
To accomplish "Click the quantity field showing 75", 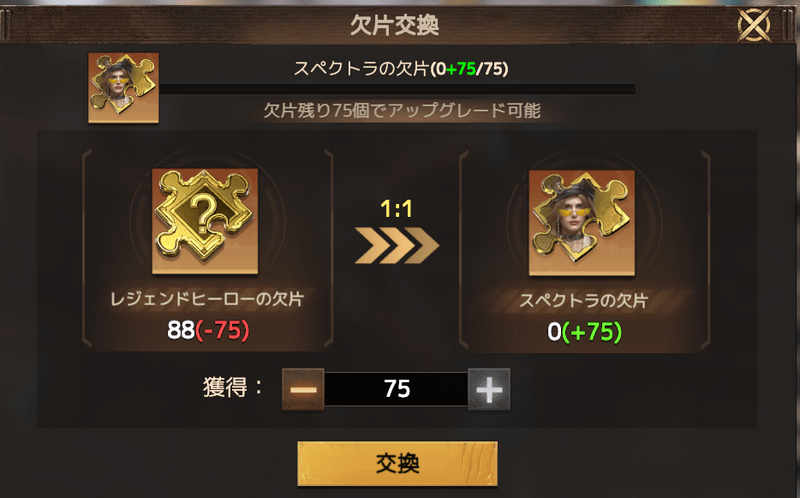I will (x=396, y=389).
